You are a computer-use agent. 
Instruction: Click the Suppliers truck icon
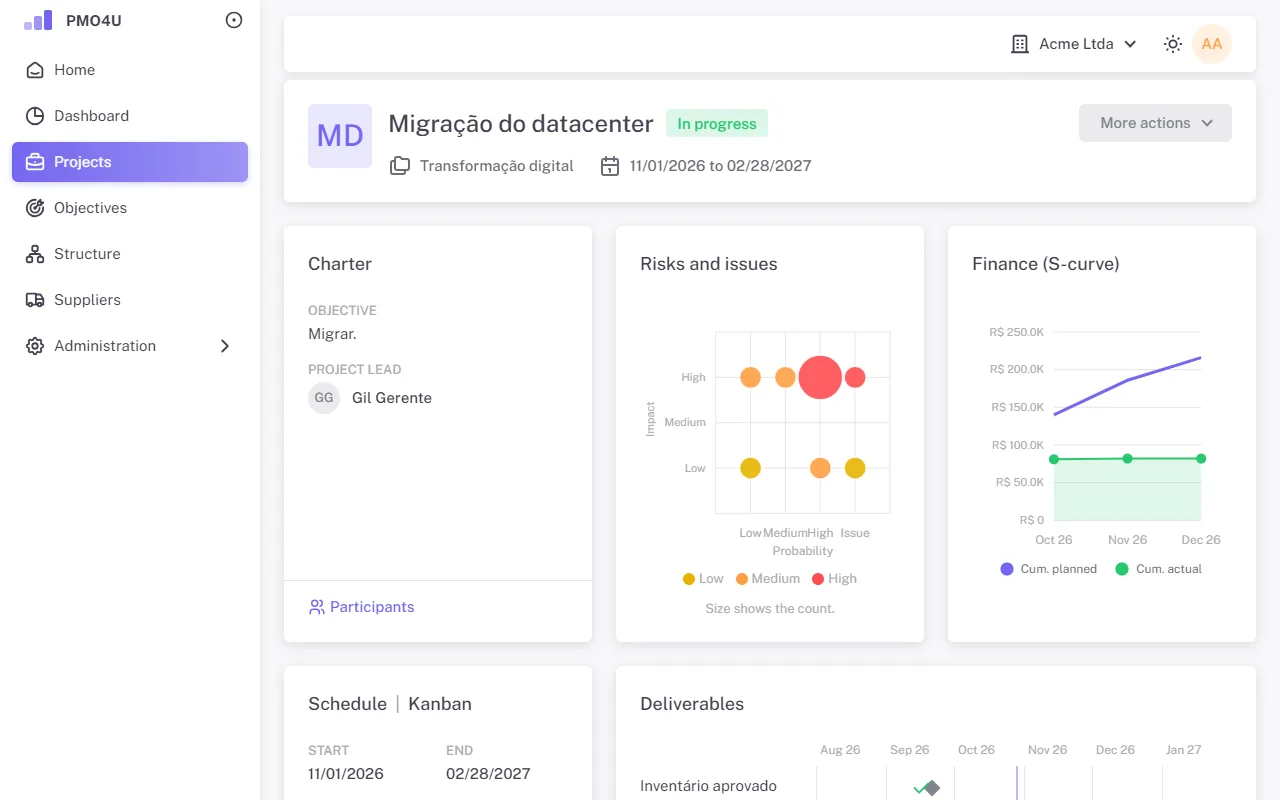tap(35, 300)
